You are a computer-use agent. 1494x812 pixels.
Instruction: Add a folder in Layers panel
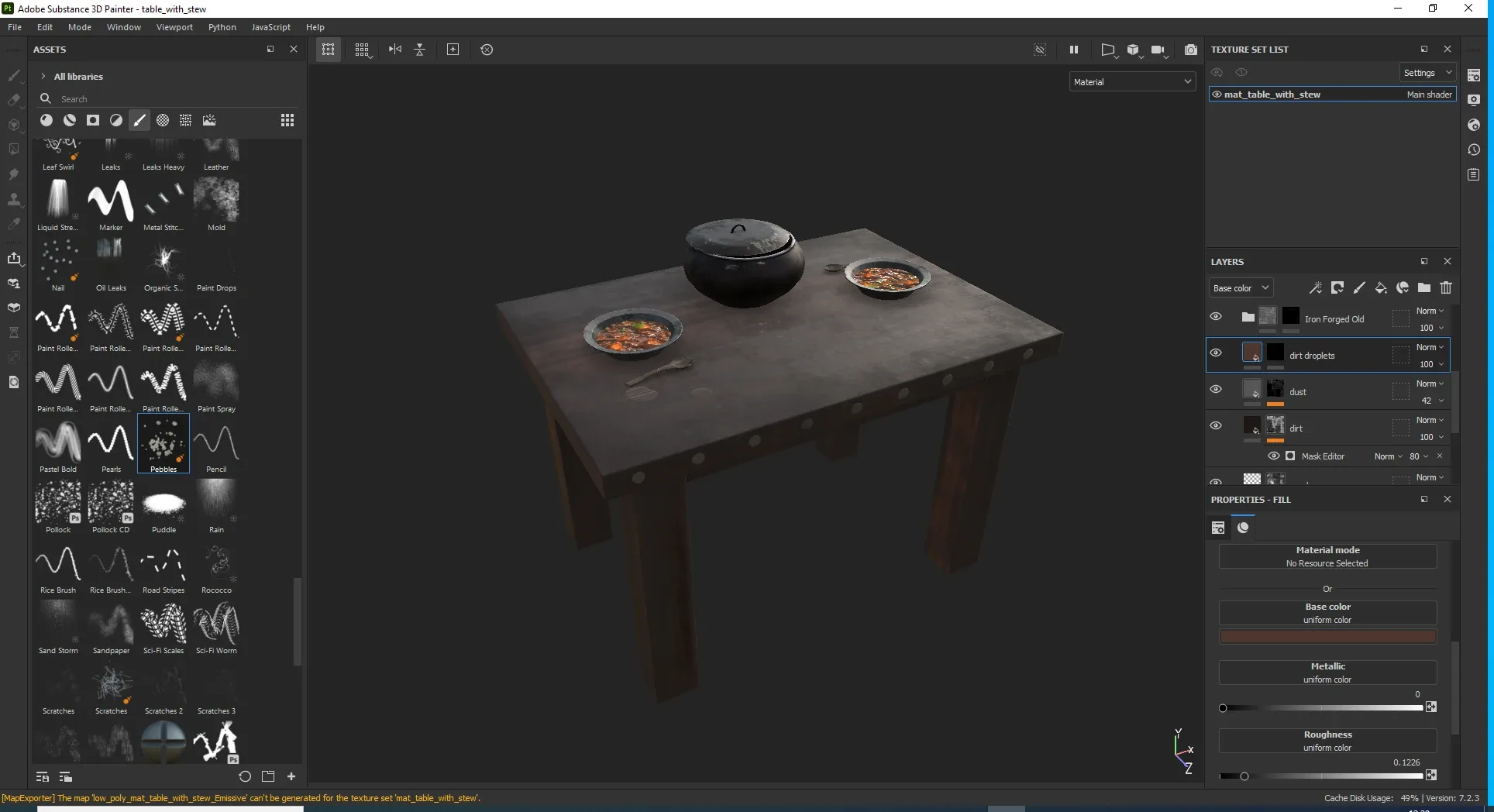[1424, 287]
